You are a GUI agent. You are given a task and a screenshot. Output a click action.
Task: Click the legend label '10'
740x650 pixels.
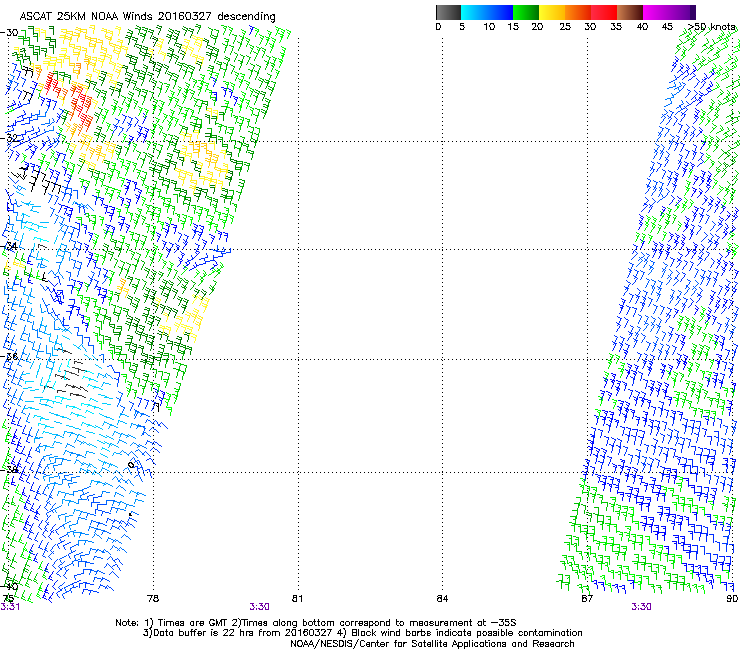pyautogui.click(x=489, y=26)
